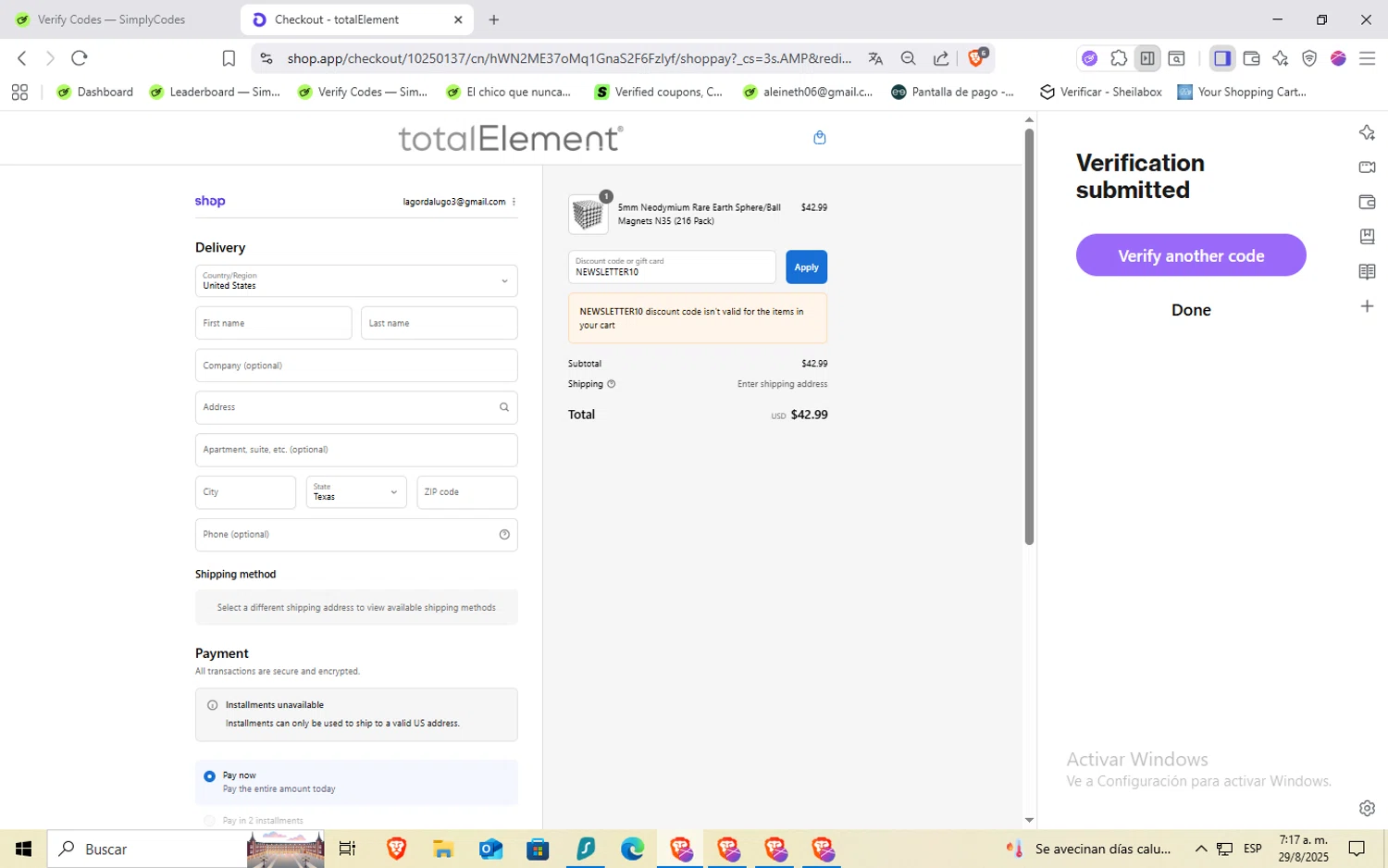Click the Last name field
This screenshot has height=868, width=1388.
pyautogui.click(x=440, y=323)
